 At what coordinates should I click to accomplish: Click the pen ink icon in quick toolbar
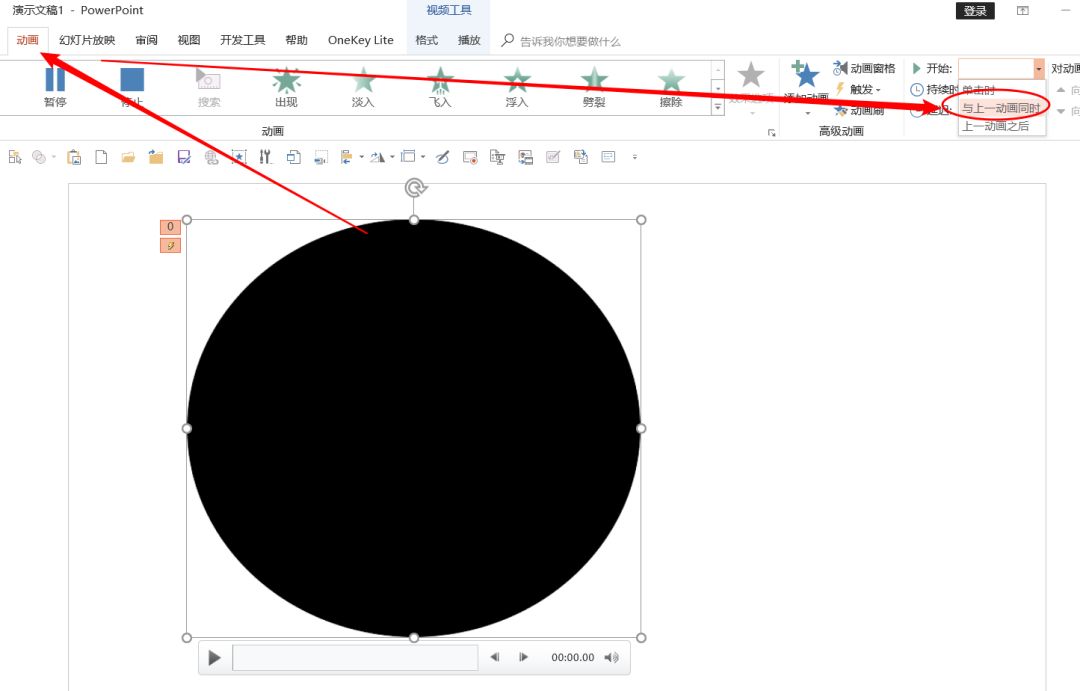coord(442,157)
